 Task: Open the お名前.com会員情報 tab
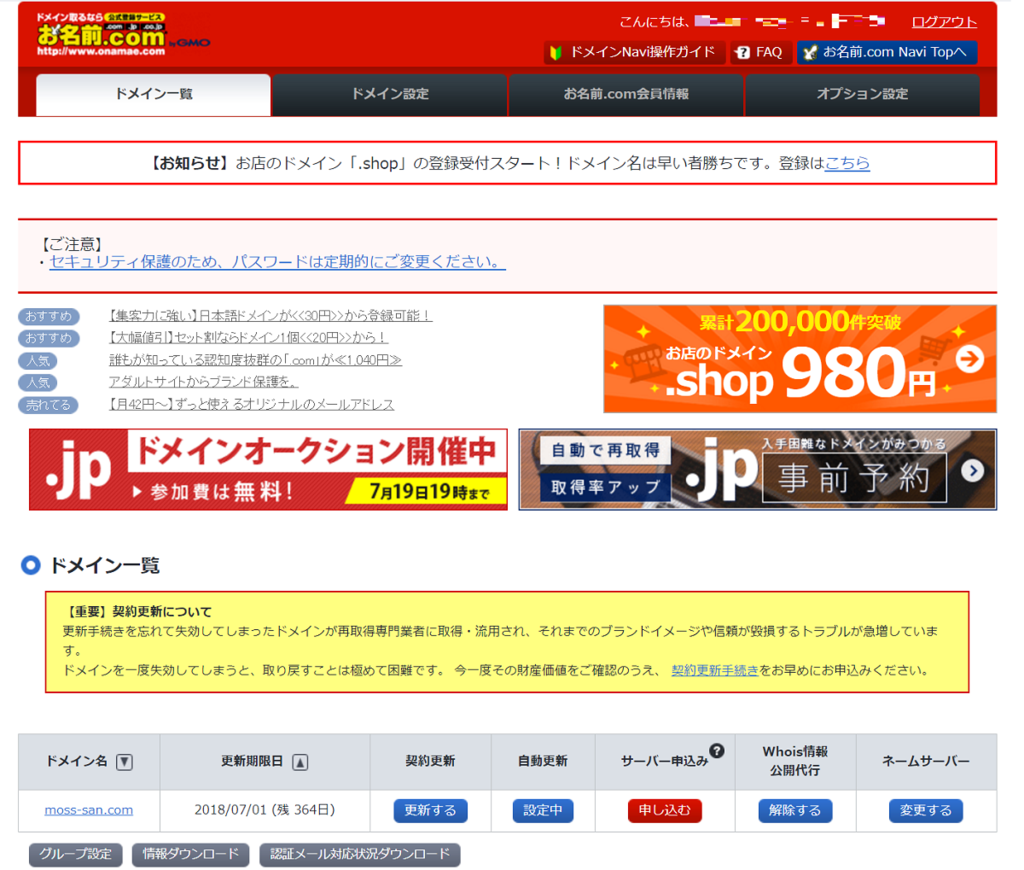(626, 95)
